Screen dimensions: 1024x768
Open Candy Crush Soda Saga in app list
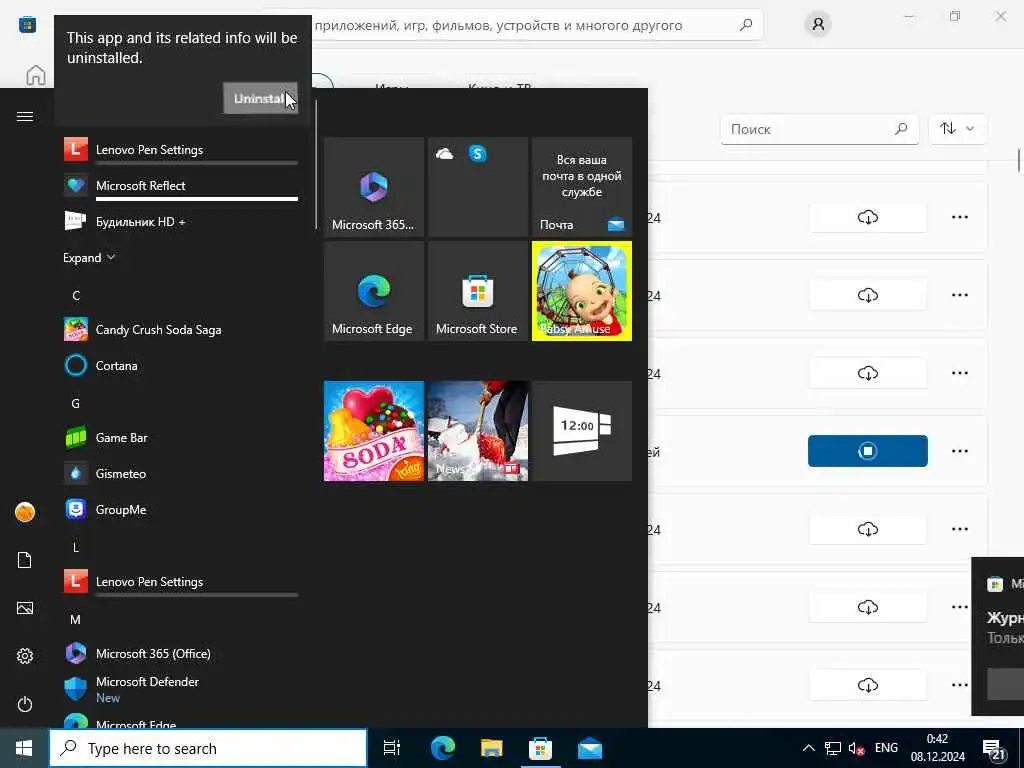[180, 330]
